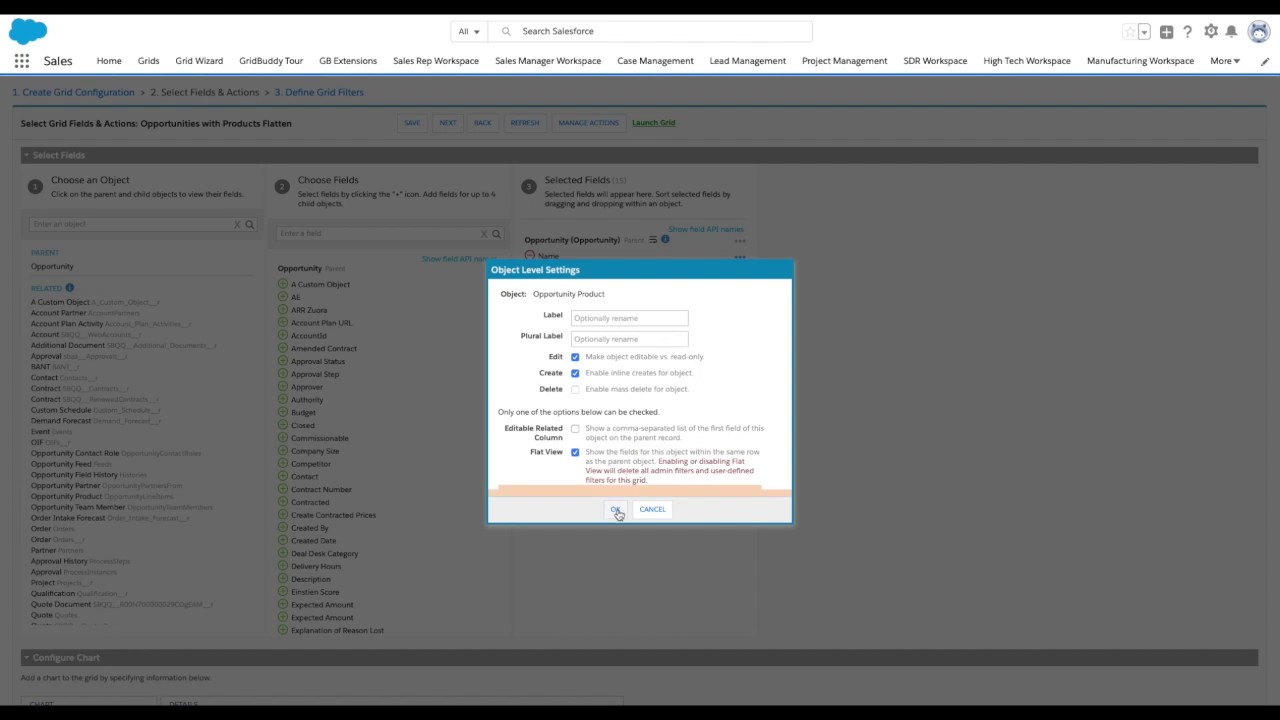Check the Editable Related Column option

tap(575, 429)
